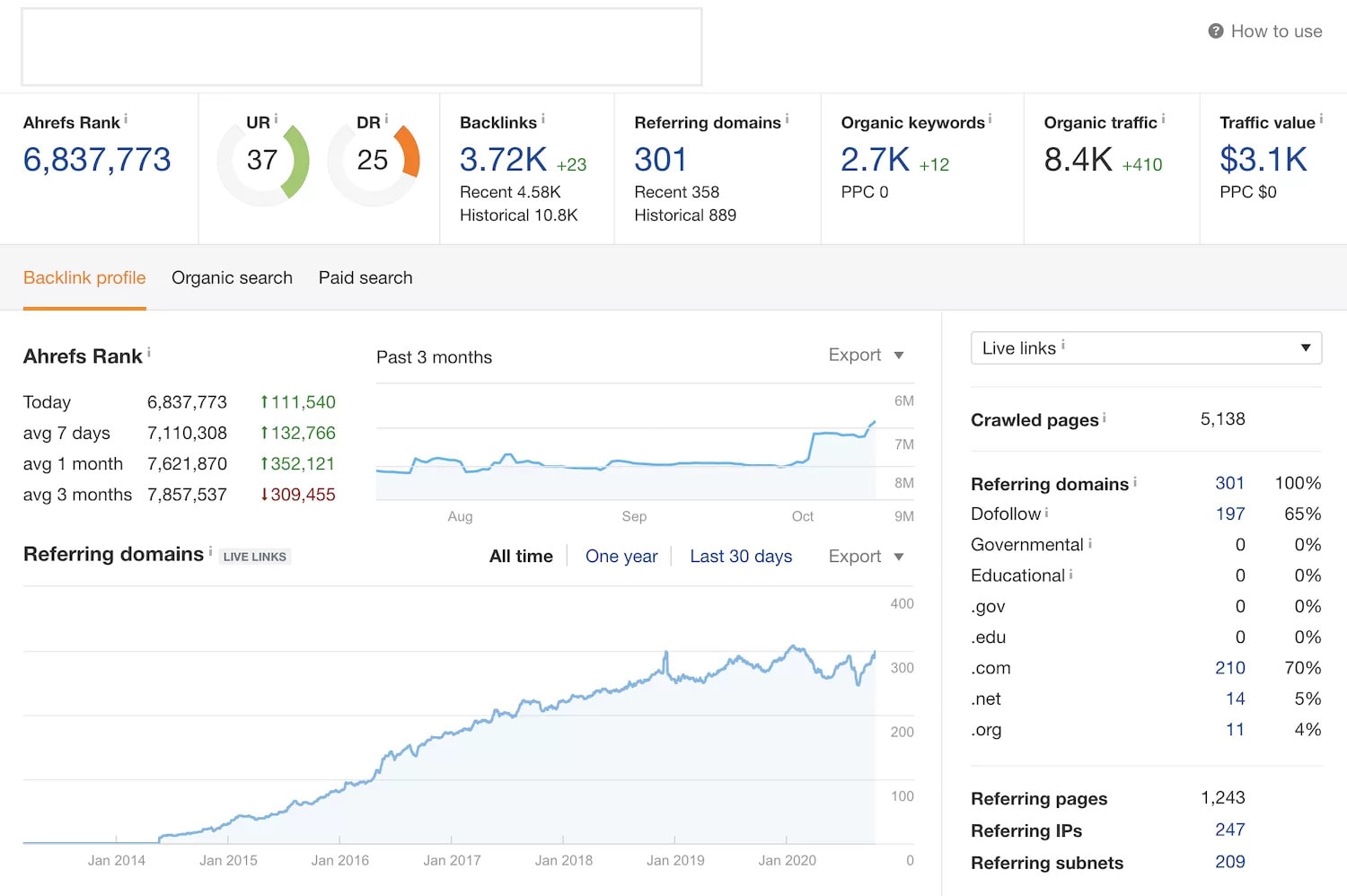Open the Paid search tab

pos(365,278)
